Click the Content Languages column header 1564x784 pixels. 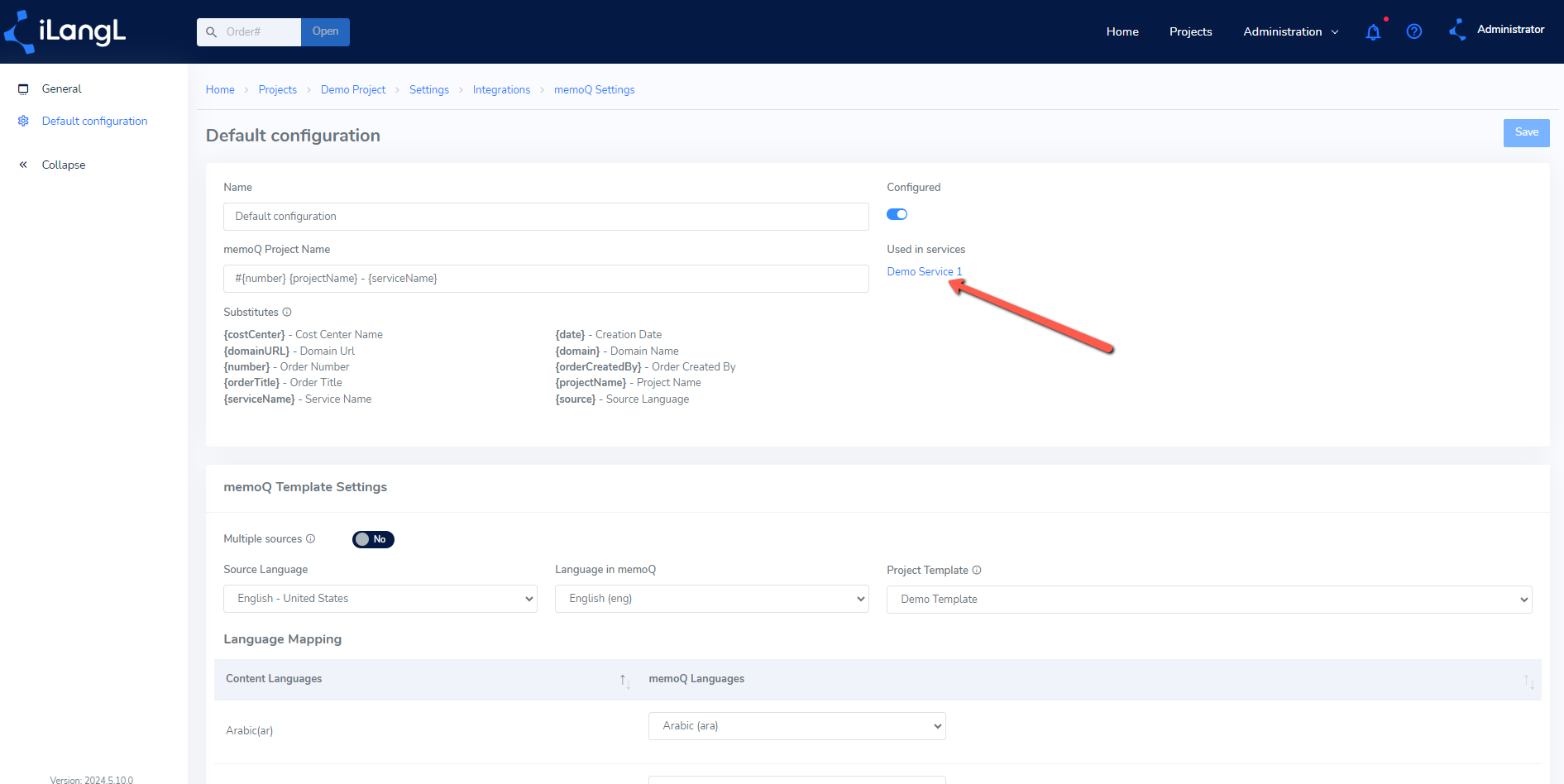(x=274, y=679)
